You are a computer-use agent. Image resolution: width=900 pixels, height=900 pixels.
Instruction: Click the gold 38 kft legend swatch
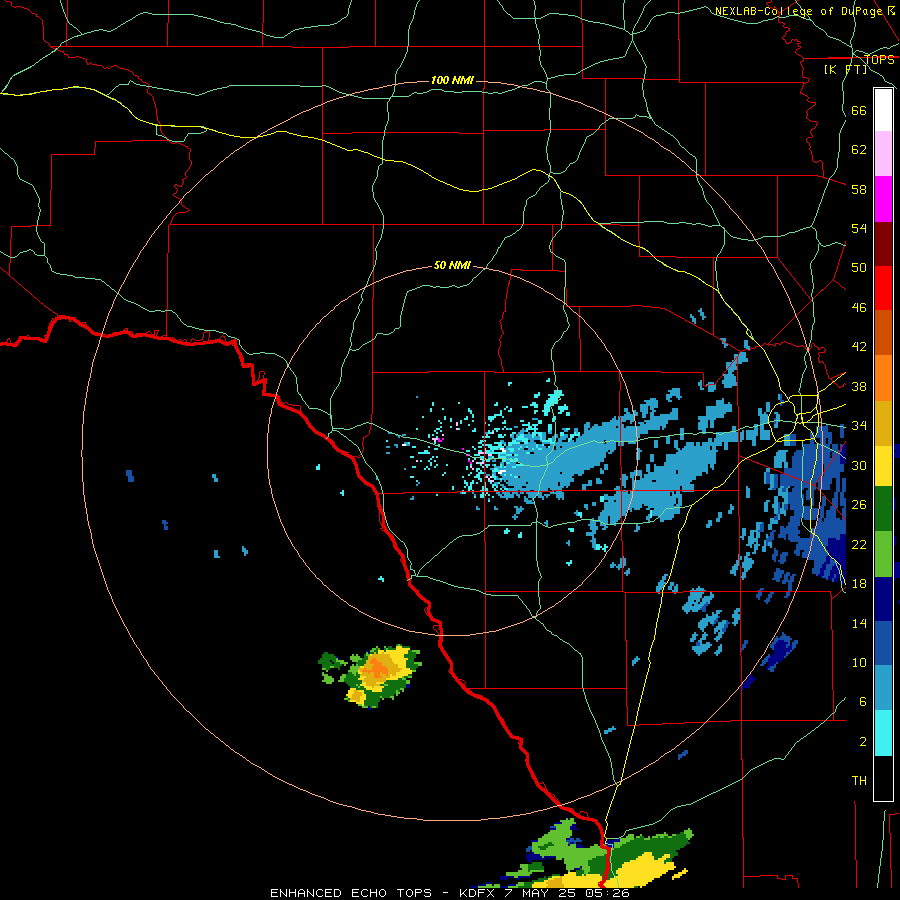883,422
